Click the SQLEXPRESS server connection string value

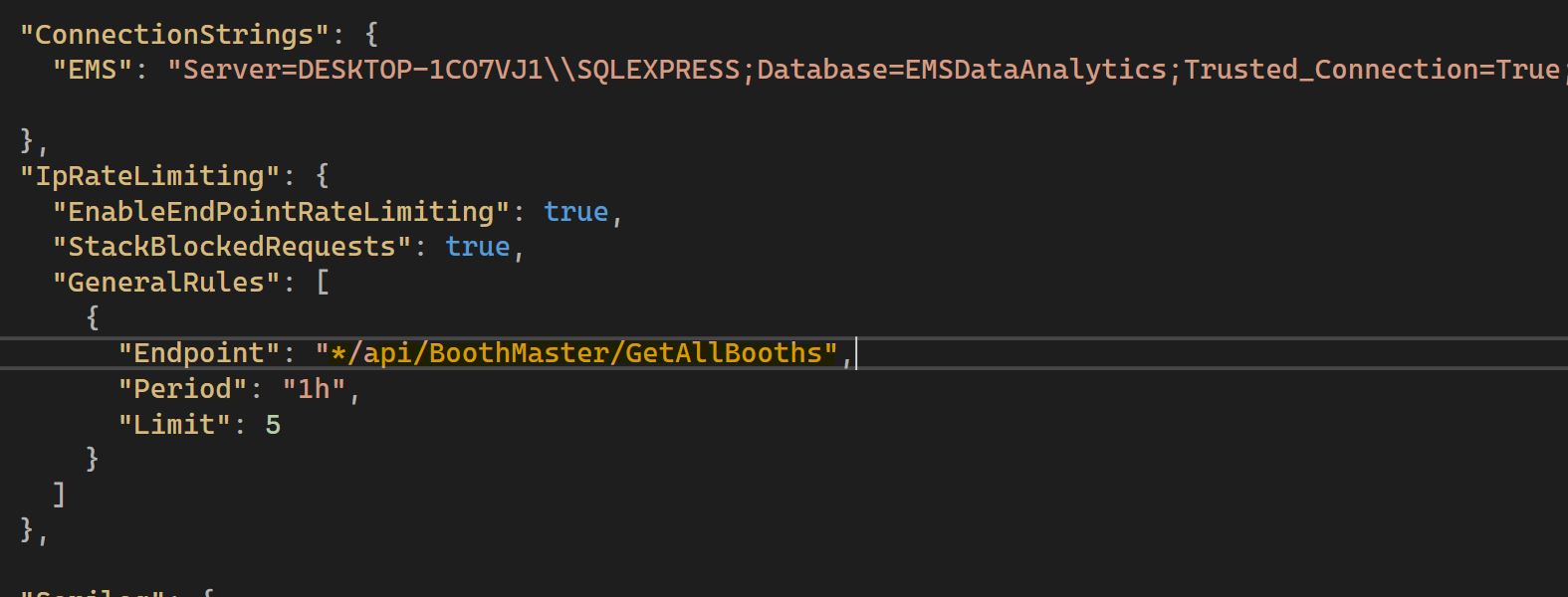[x=862, y=70]
